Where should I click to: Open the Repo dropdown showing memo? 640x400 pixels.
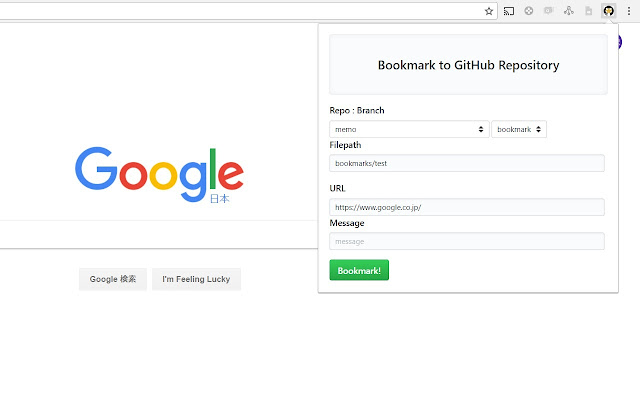409,129
